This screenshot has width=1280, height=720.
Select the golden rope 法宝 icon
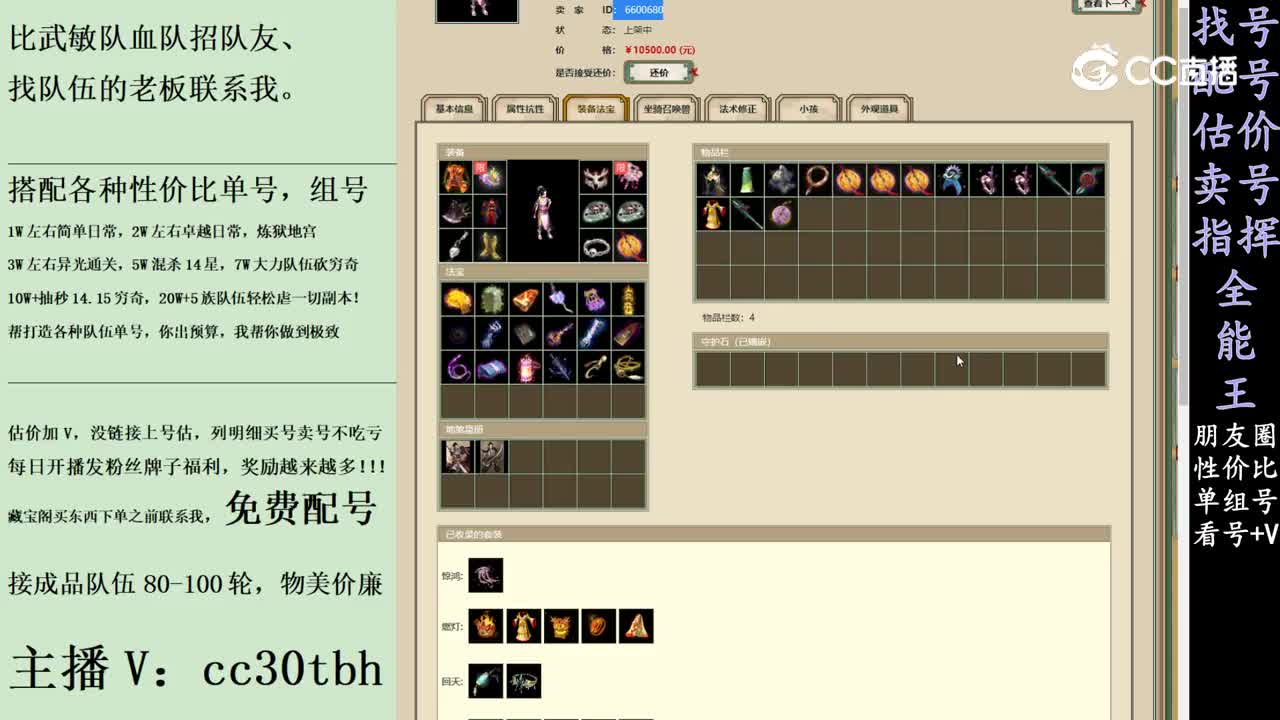coord(628,366)
